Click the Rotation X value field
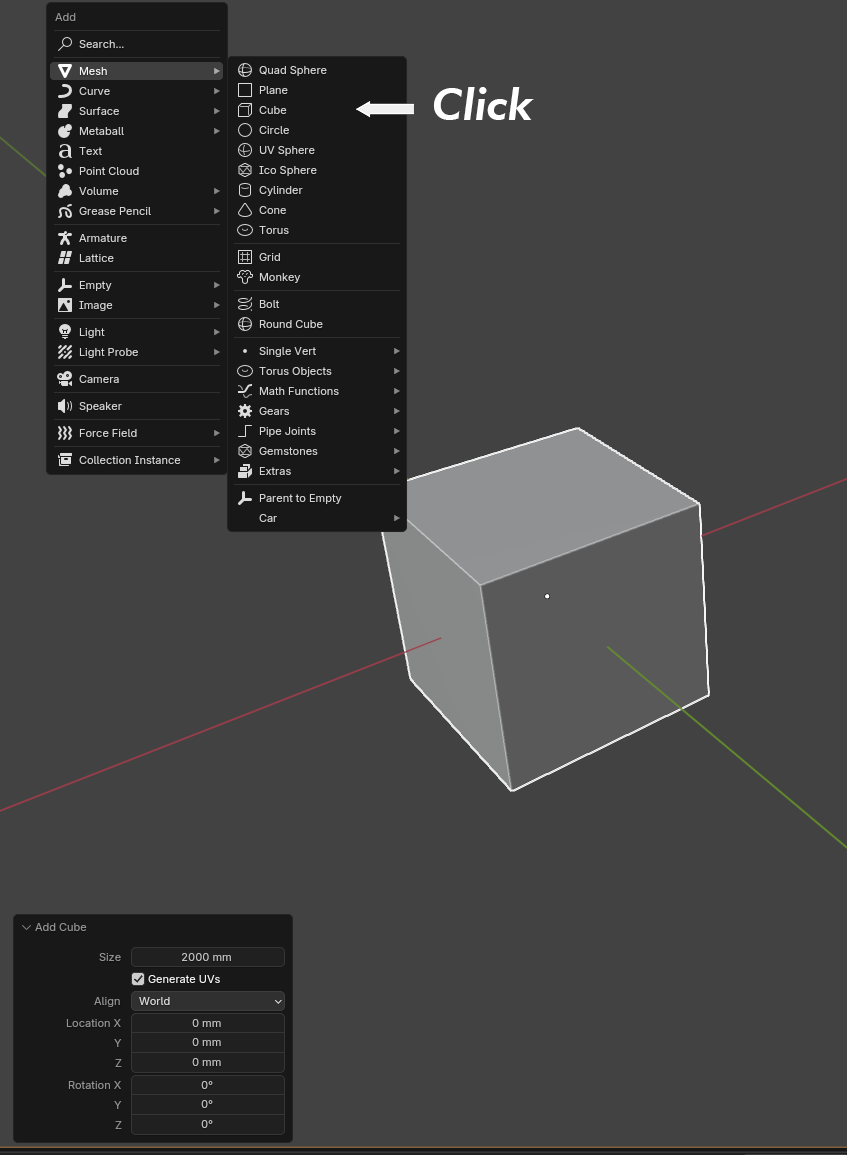 208,1085
